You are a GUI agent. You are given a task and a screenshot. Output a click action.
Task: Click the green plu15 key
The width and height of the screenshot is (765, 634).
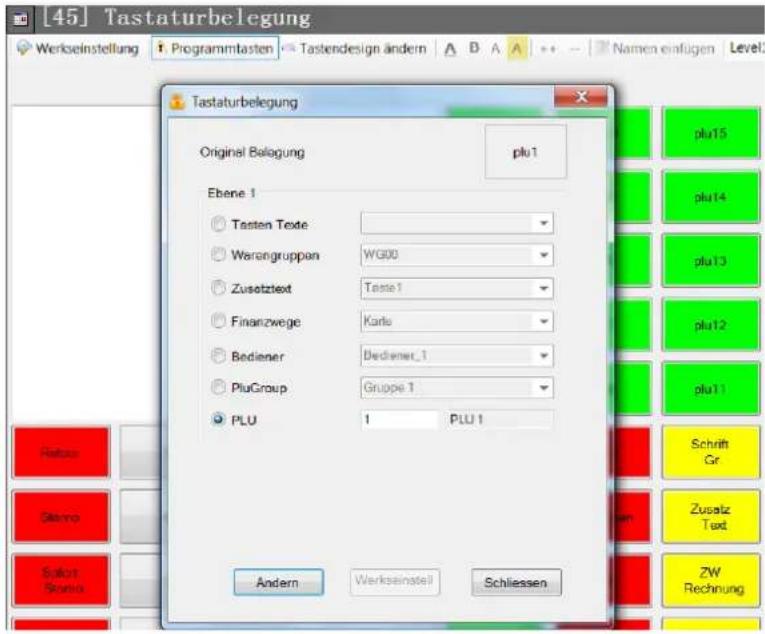pyautogui.click(x=711, y=133)
